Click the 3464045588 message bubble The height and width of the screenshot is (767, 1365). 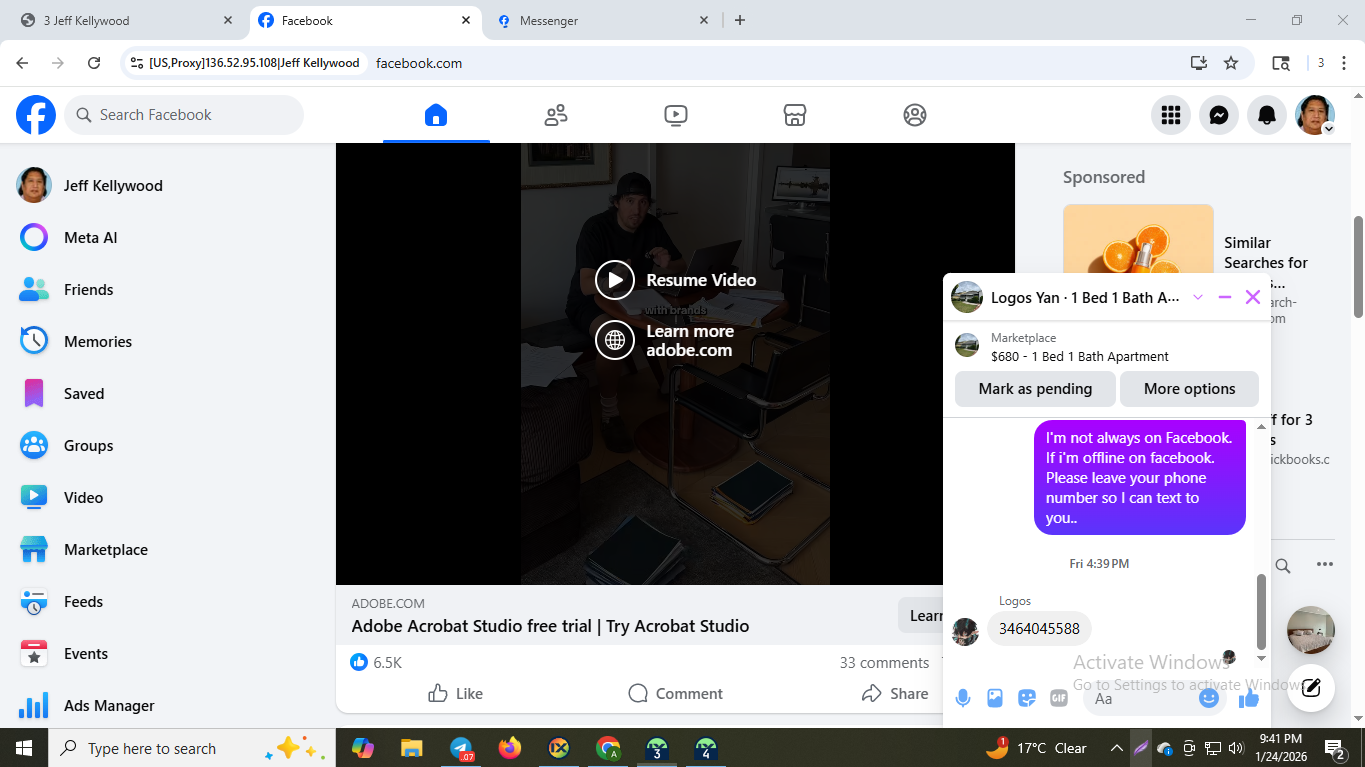click(x=1039, y=629)
